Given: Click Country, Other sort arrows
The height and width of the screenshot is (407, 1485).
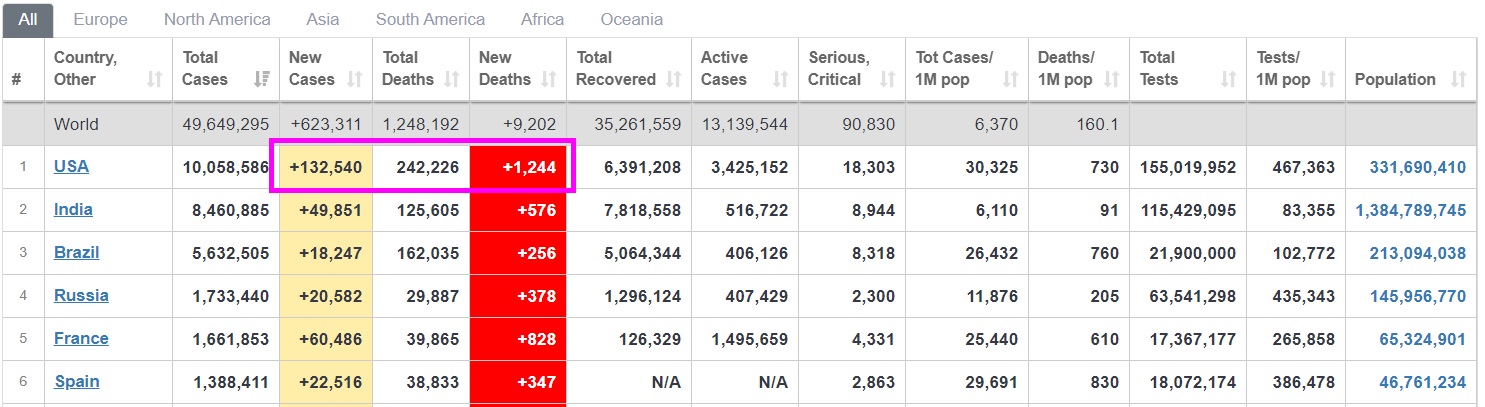Looking at the screenshot, I should (x=154, y=79).
